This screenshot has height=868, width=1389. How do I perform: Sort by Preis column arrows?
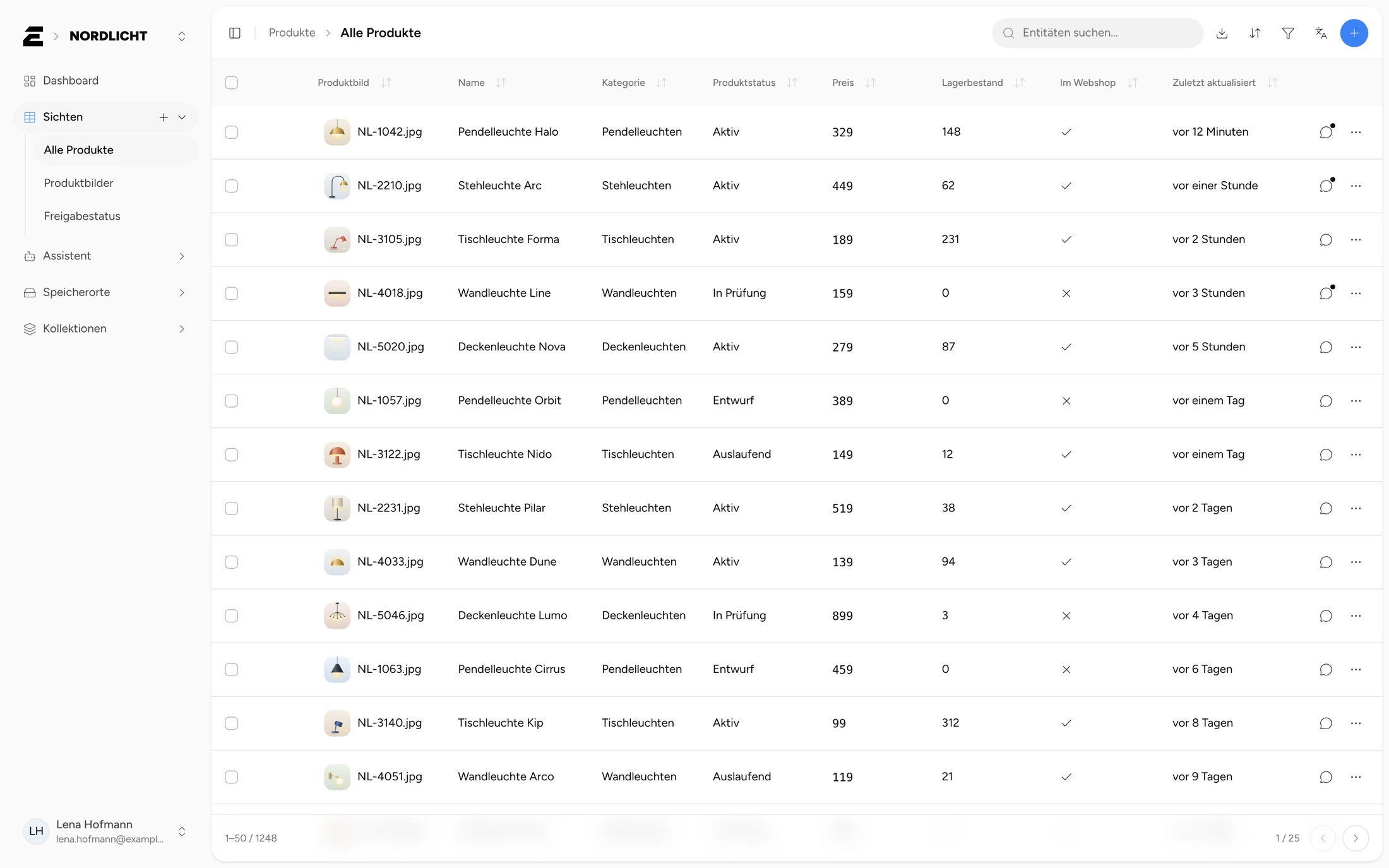coord(871,83)
